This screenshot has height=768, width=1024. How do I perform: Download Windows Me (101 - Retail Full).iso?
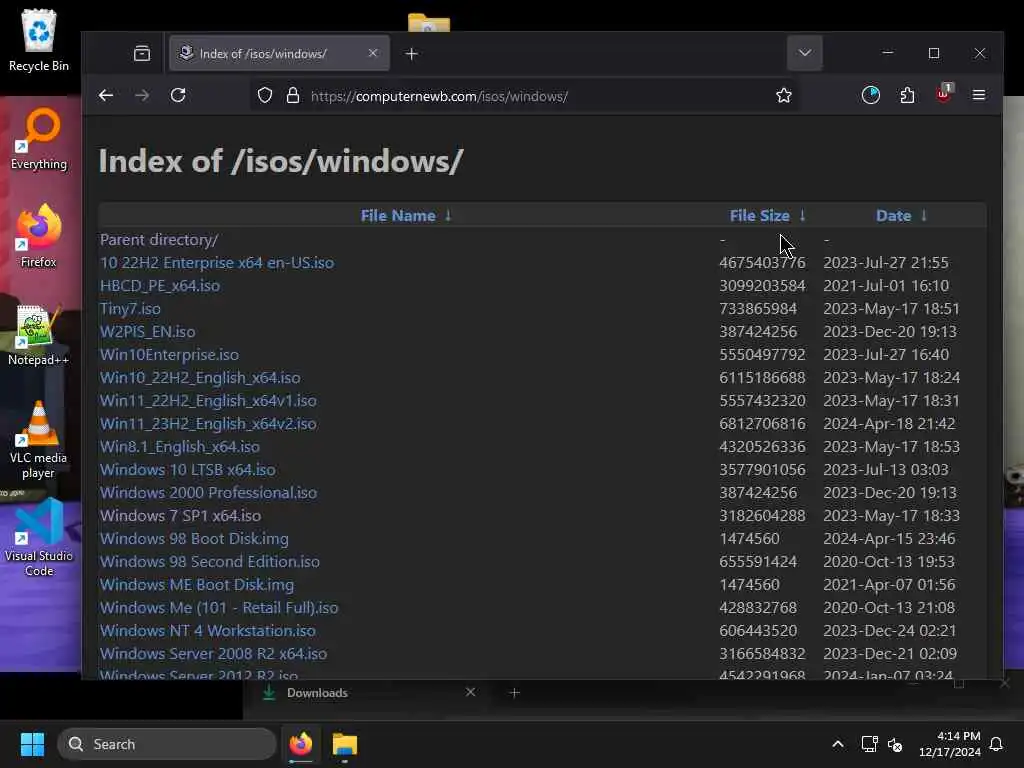pyautogui.click(x=219, y=607)
